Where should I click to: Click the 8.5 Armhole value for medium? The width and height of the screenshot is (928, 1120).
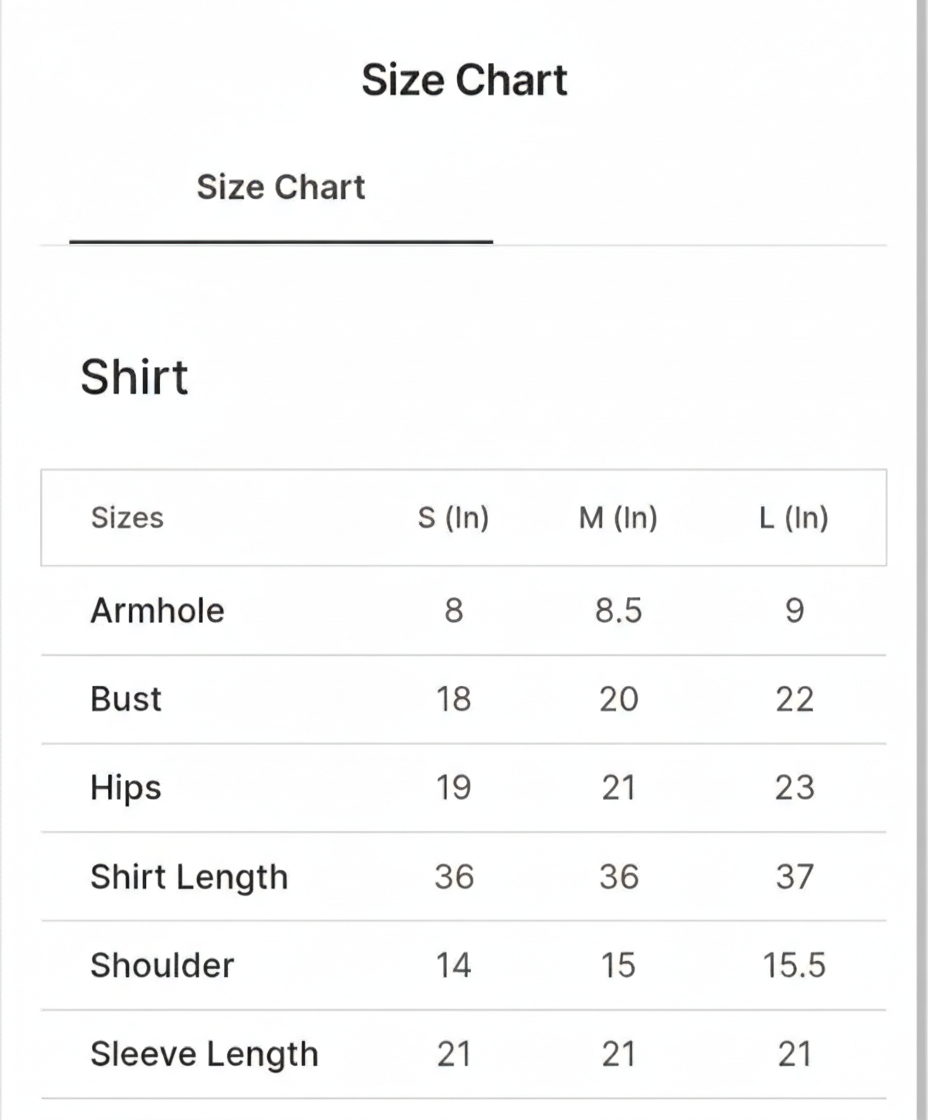[618, 611]
